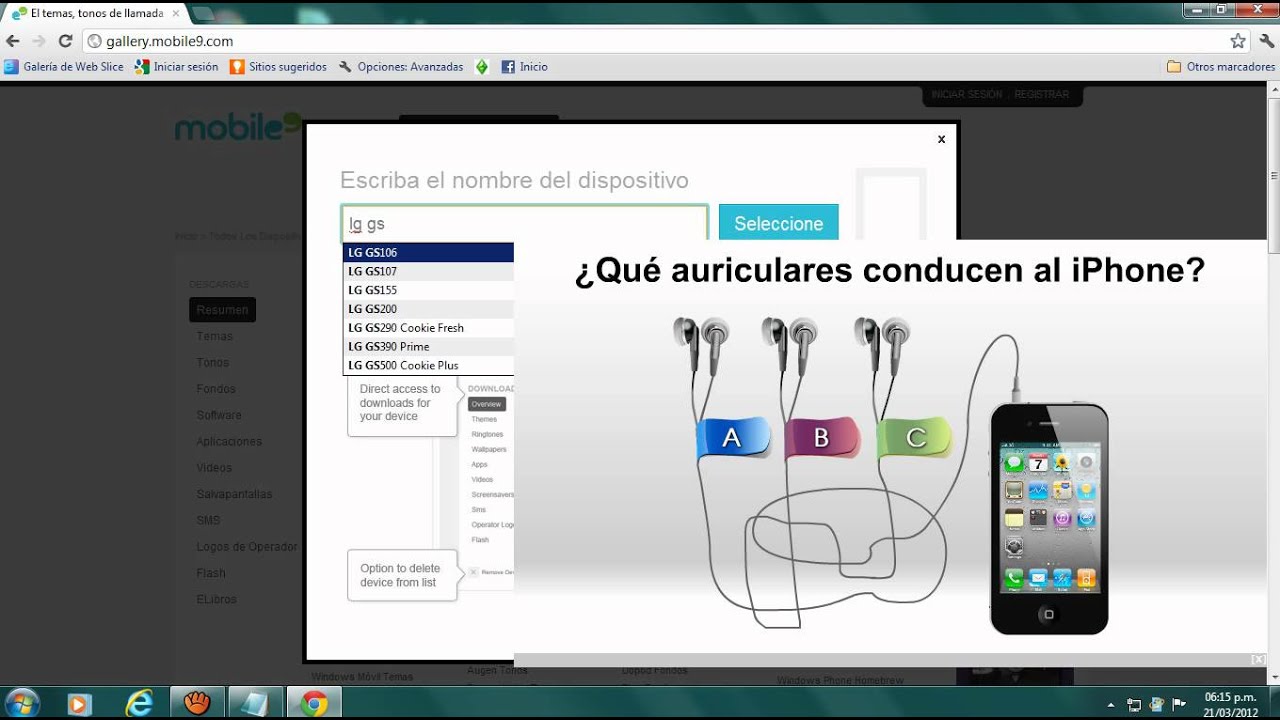Open the clock showing 06:15 p.m.
Viewport: 1280px width, 720px height.
1230,704
